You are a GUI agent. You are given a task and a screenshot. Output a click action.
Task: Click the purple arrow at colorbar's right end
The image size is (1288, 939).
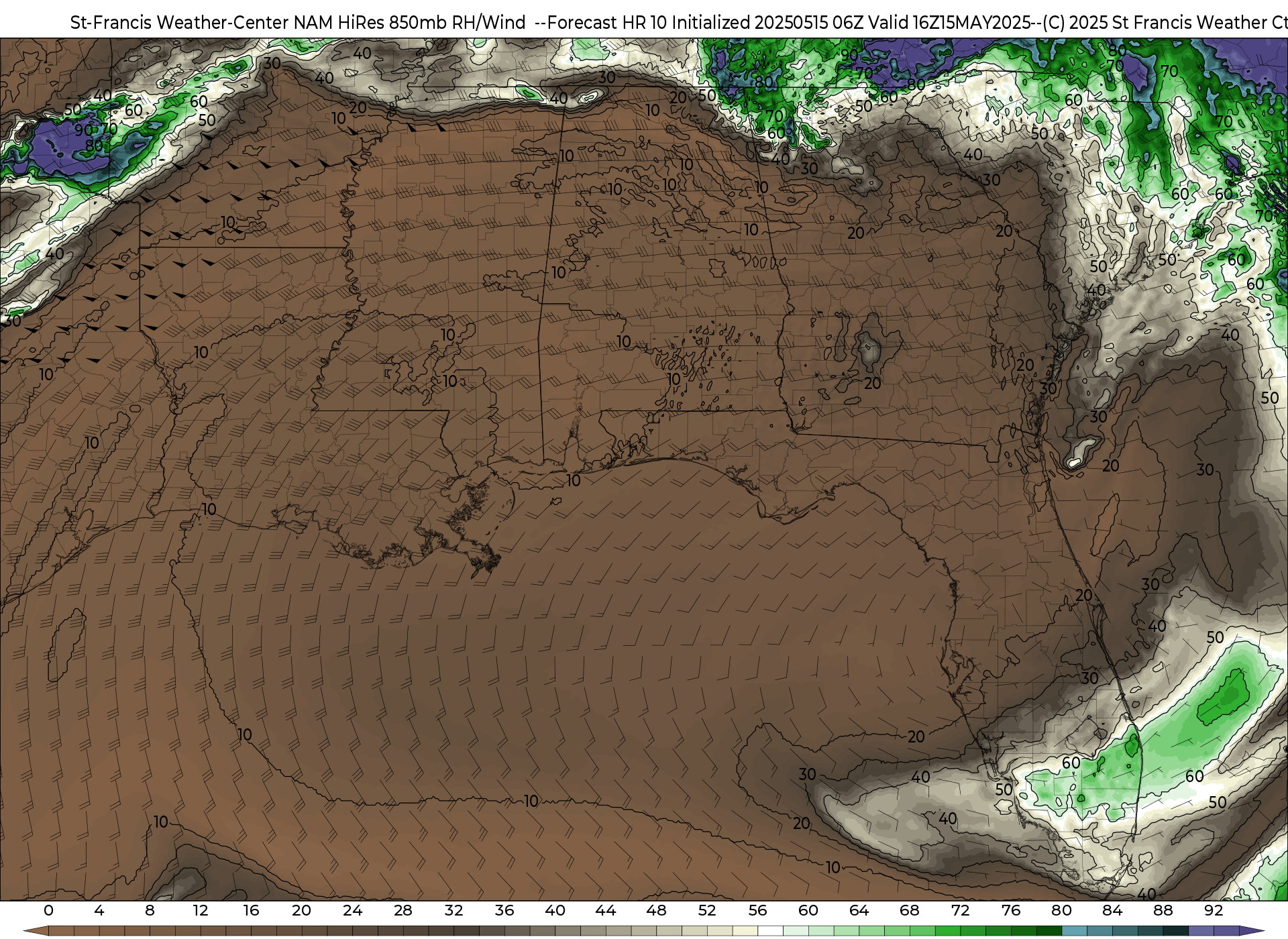1251,931
